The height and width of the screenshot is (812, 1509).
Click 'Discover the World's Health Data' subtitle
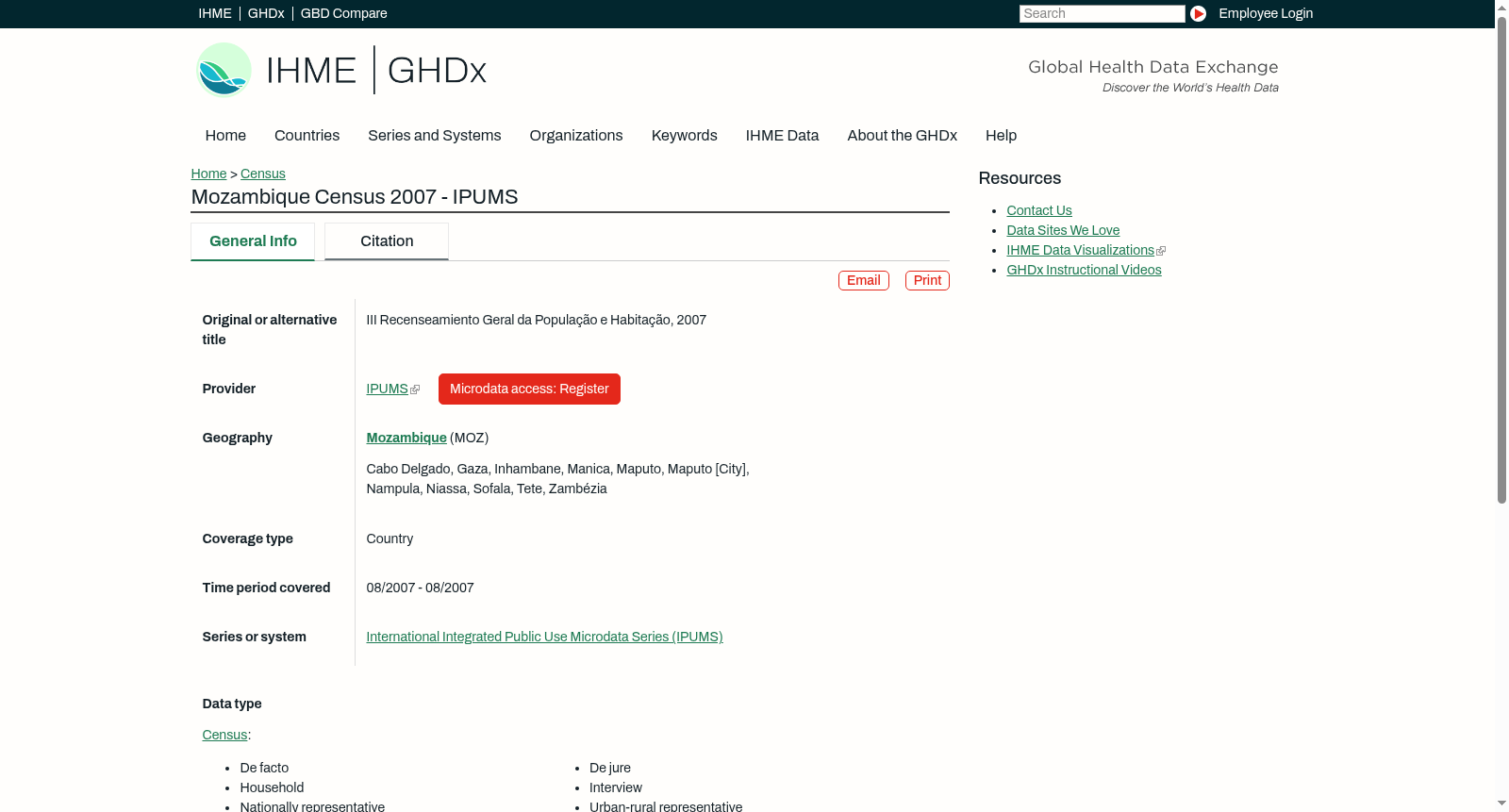click(x=1190, y=88)
